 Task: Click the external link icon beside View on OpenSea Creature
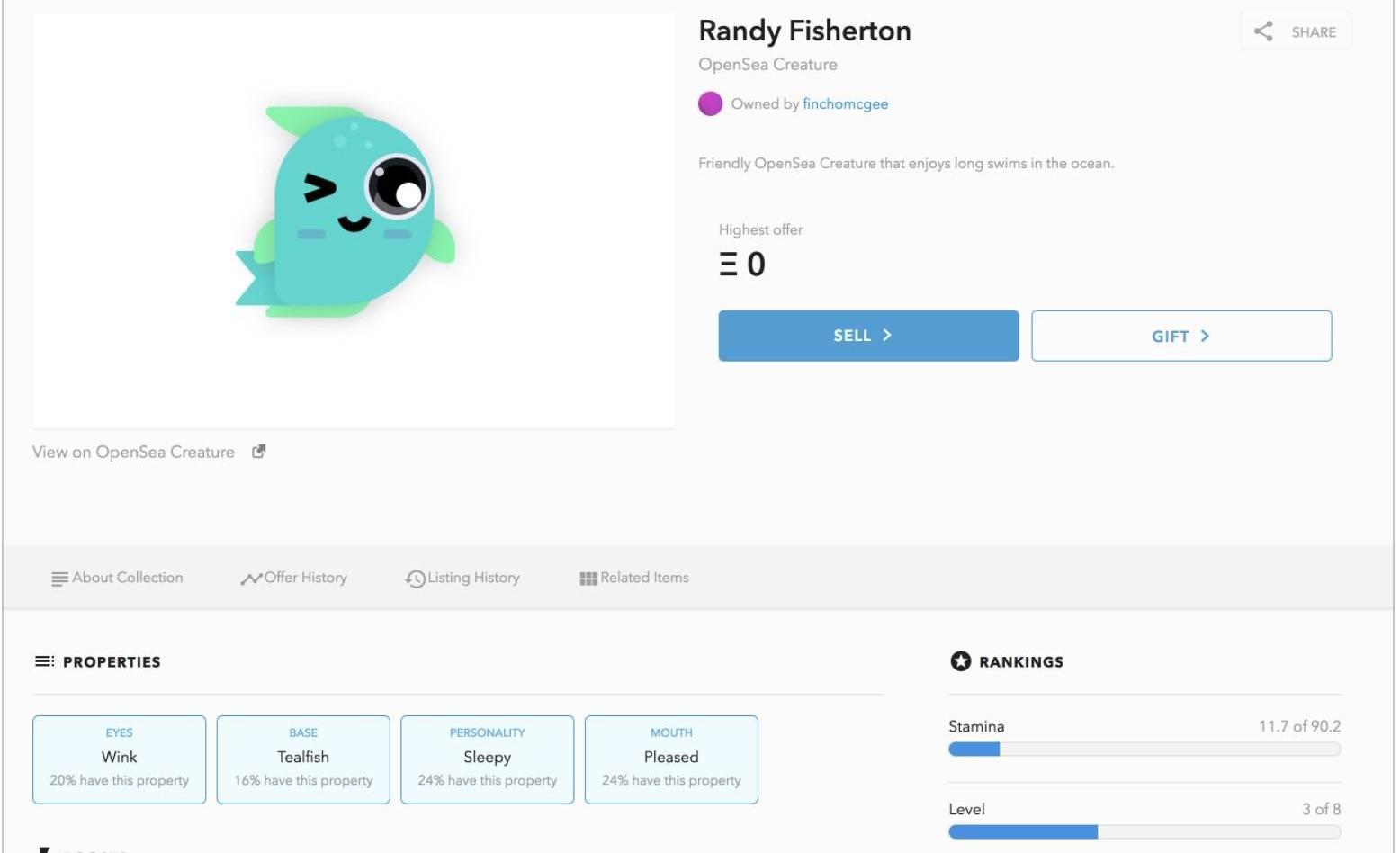point(259,452)
